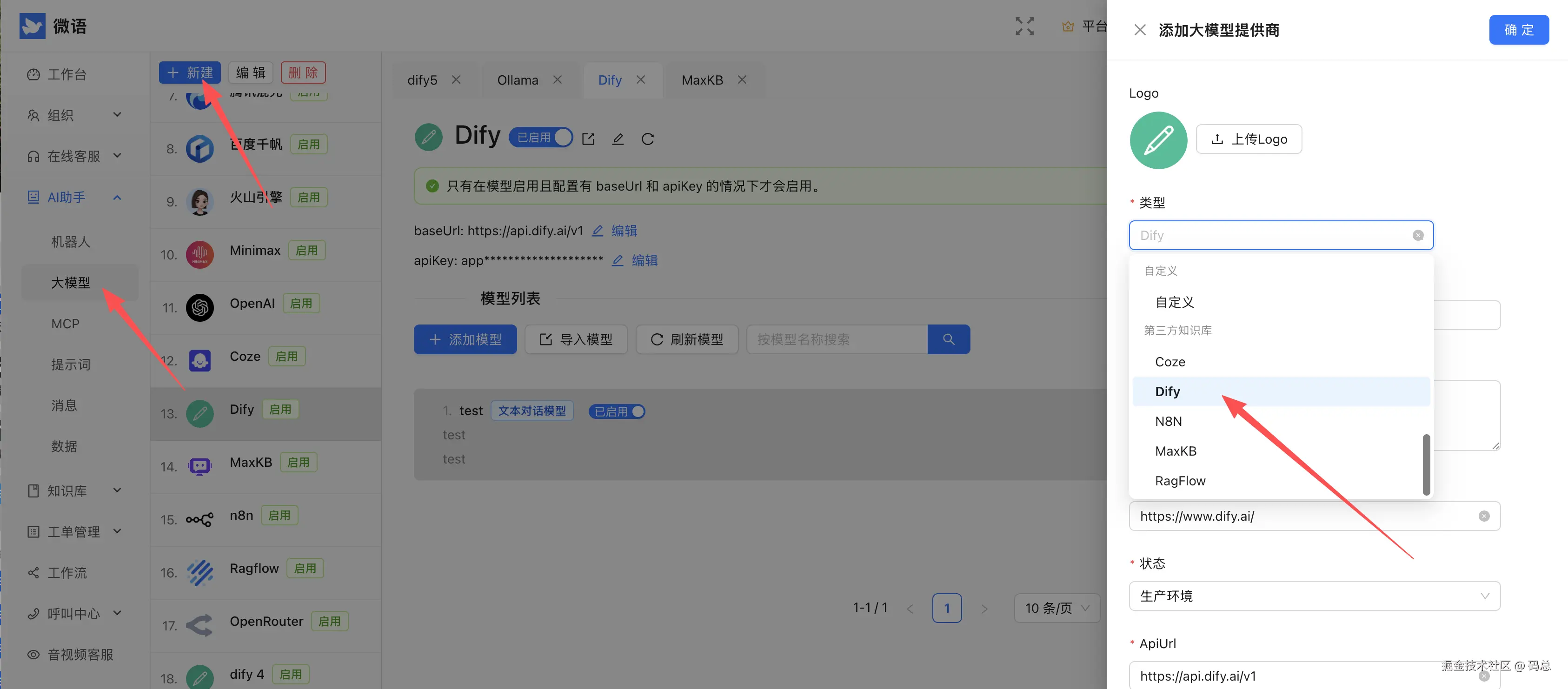Open the 10 条/页 page size dropdown
Screen dimensions: 1568x689
coord(1056,608)
